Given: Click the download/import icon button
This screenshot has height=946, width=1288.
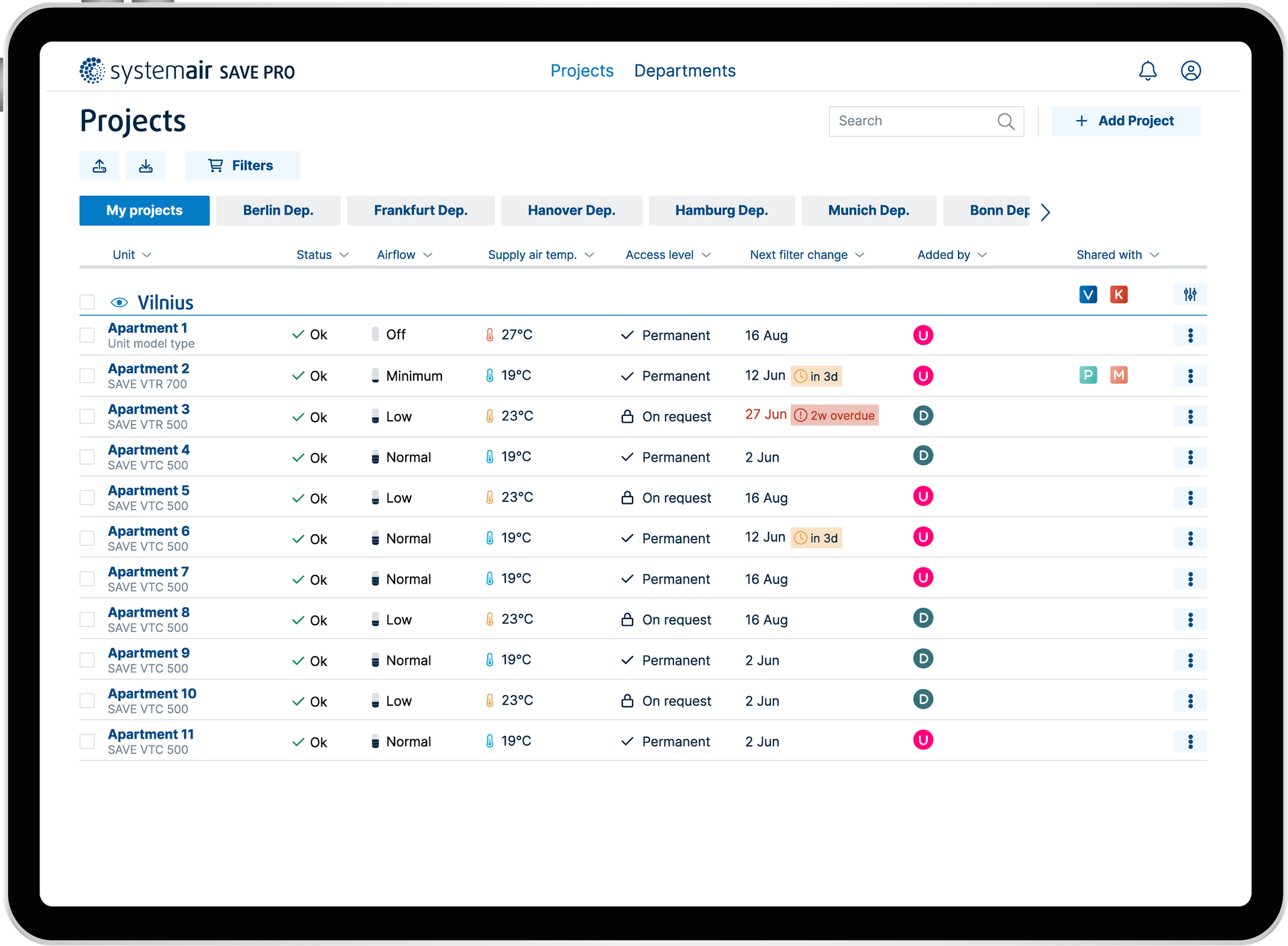Looking at the screenshot, I should [x=146, y=166].
